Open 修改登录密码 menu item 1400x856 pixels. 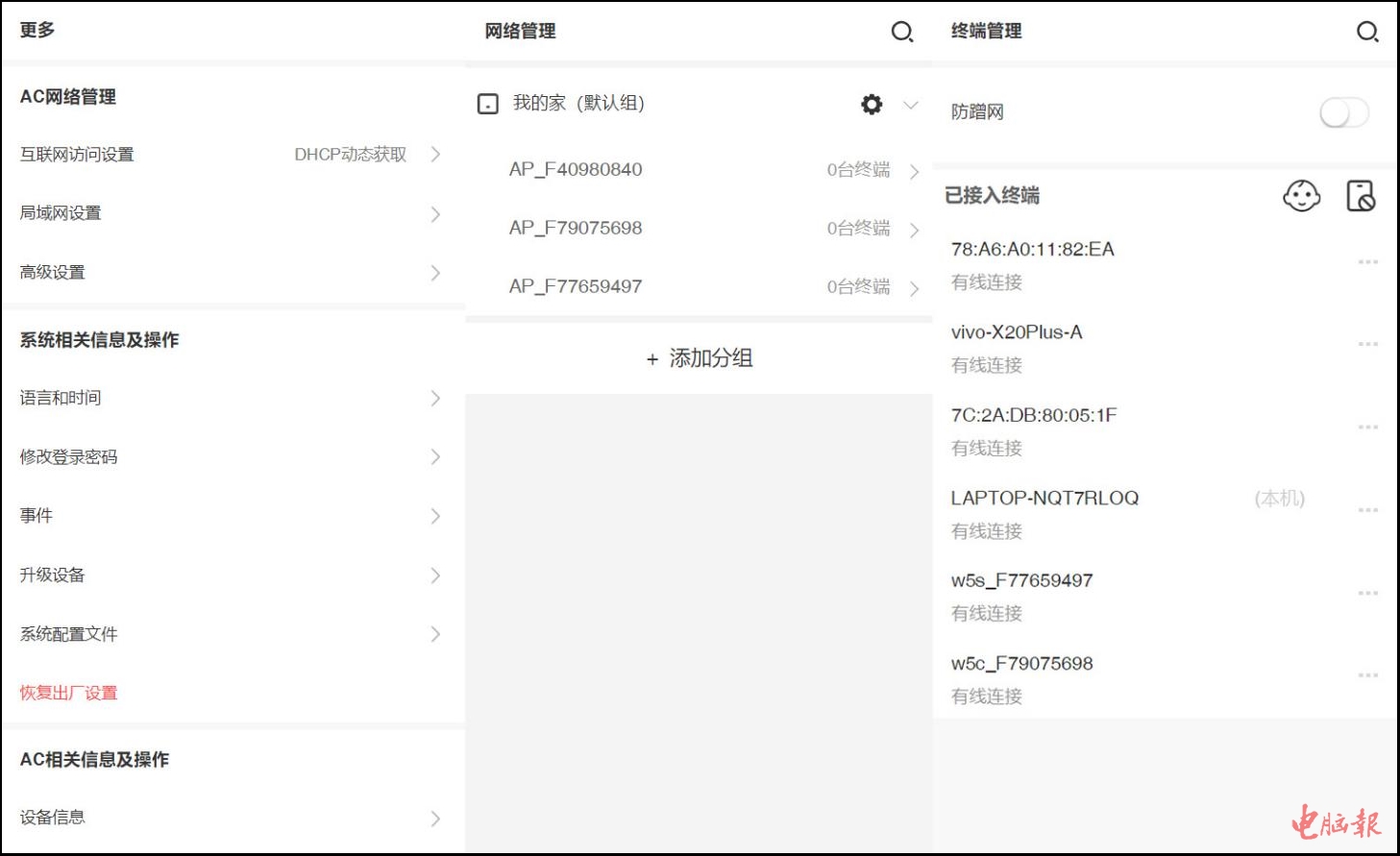pyautogui.click(x=231, y=456)
